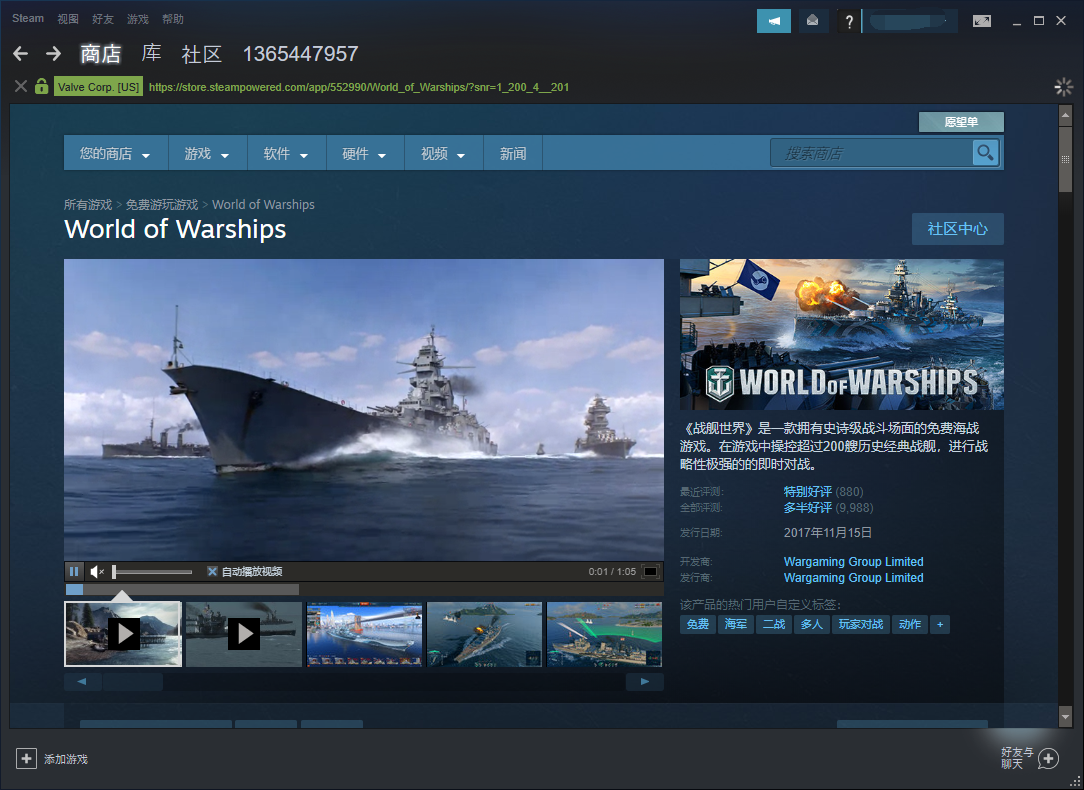Click the store URL address text
Screen dimensions: 1084x790
coord(359,87)
